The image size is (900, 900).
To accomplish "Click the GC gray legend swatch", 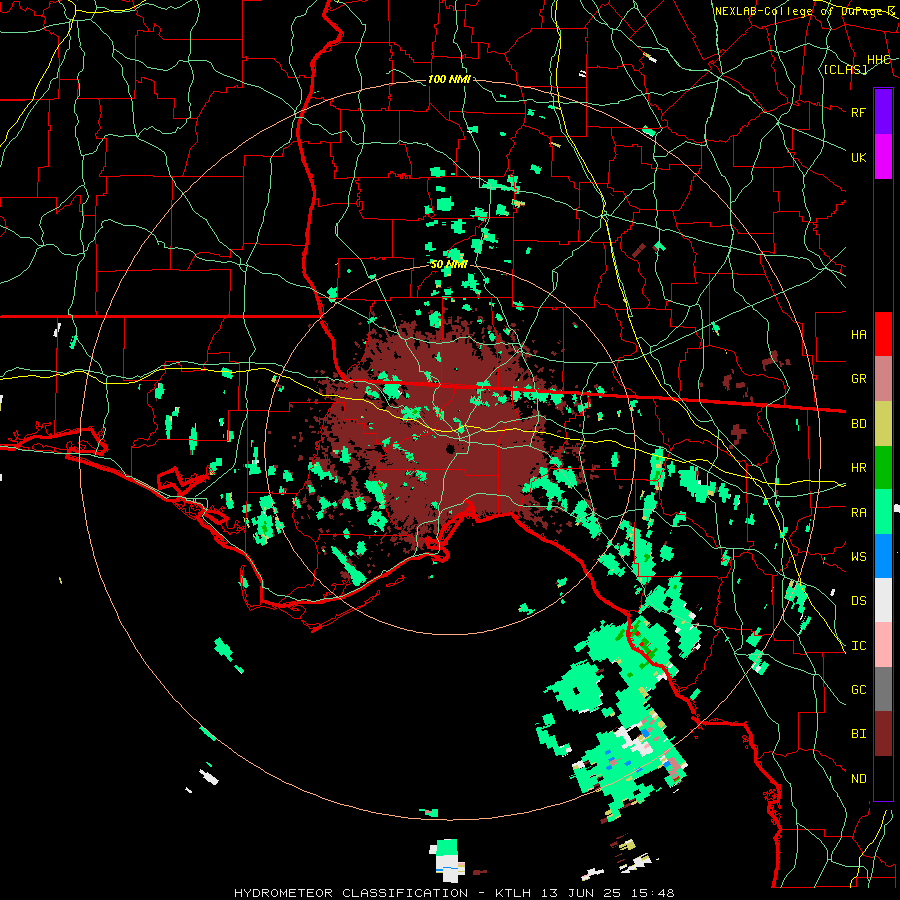I will [x=883, y=689].
